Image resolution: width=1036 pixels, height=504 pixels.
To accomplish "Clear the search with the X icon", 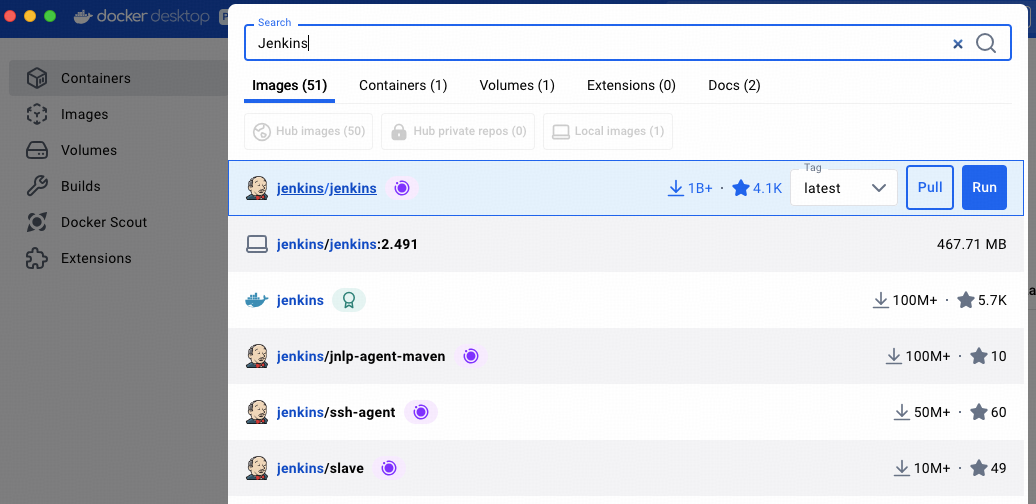I will [x=957, y=44].
